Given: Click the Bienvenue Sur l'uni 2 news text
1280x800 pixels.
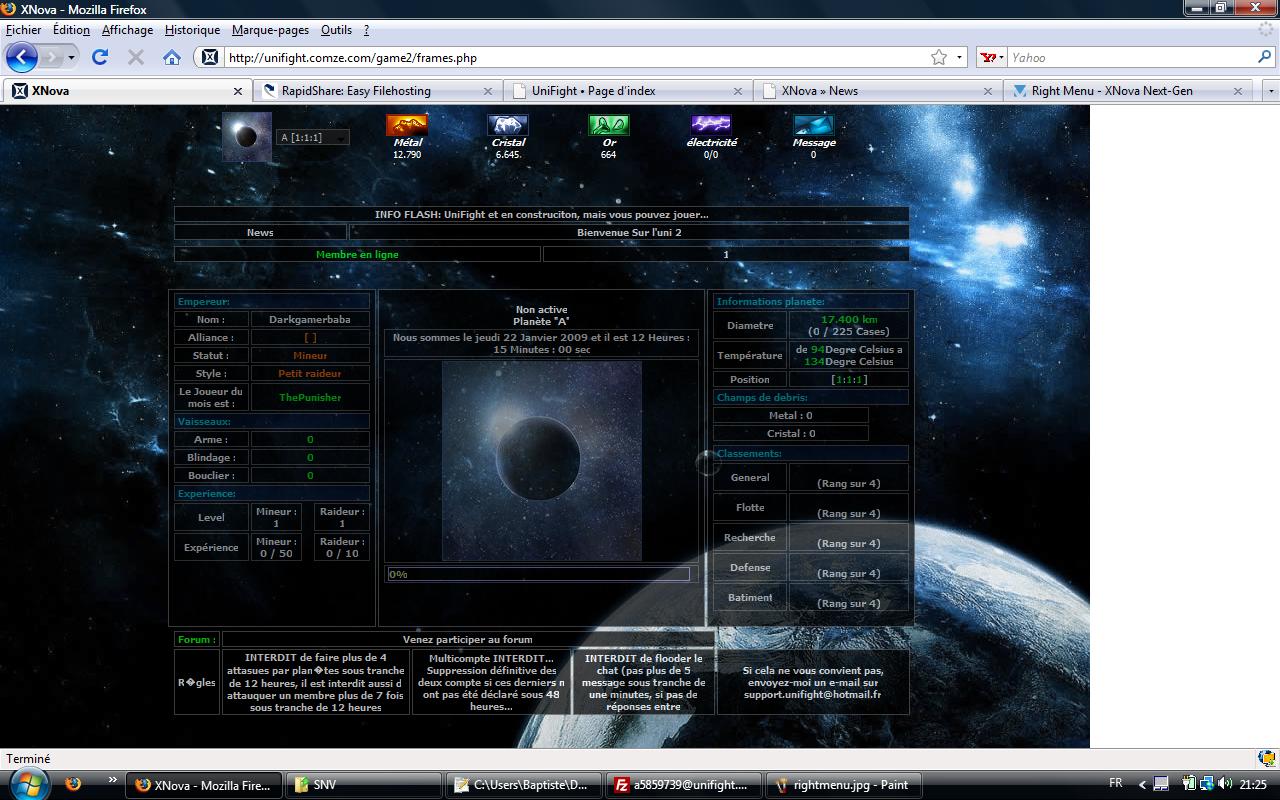Looking at the screenshot, I should pyautogui.click(x=629, y=232).
